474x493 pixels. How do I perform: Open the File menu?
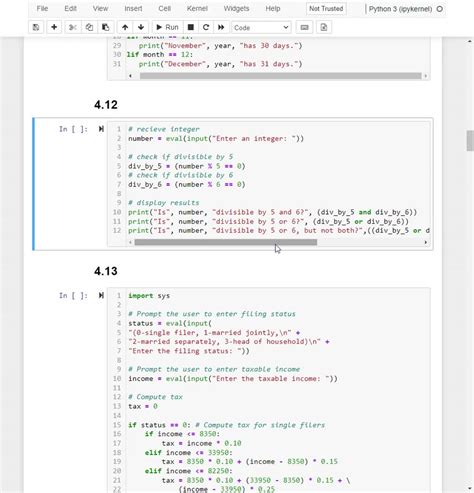[x=42, y=9]
